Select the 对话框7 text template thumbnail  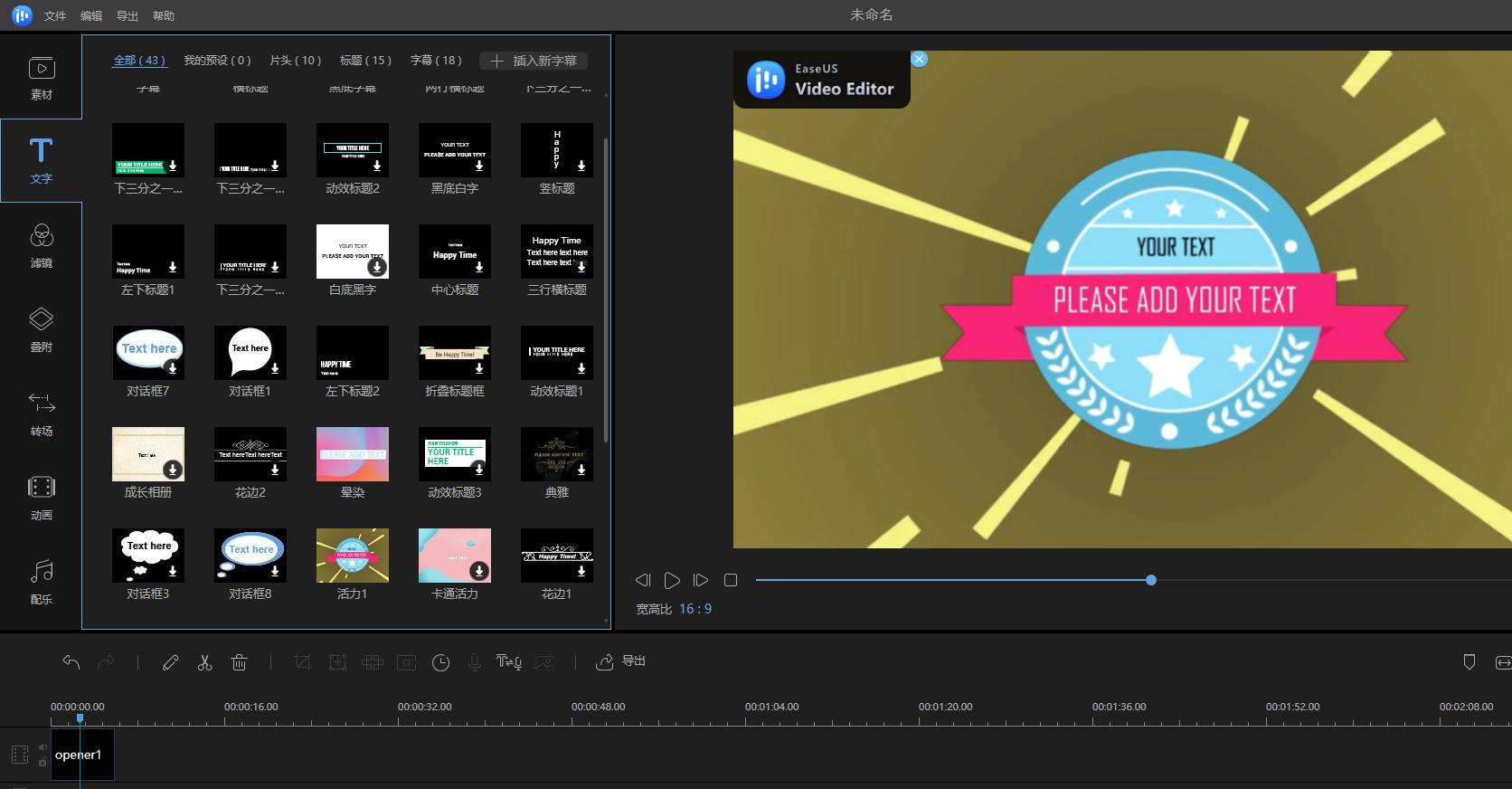148,353
